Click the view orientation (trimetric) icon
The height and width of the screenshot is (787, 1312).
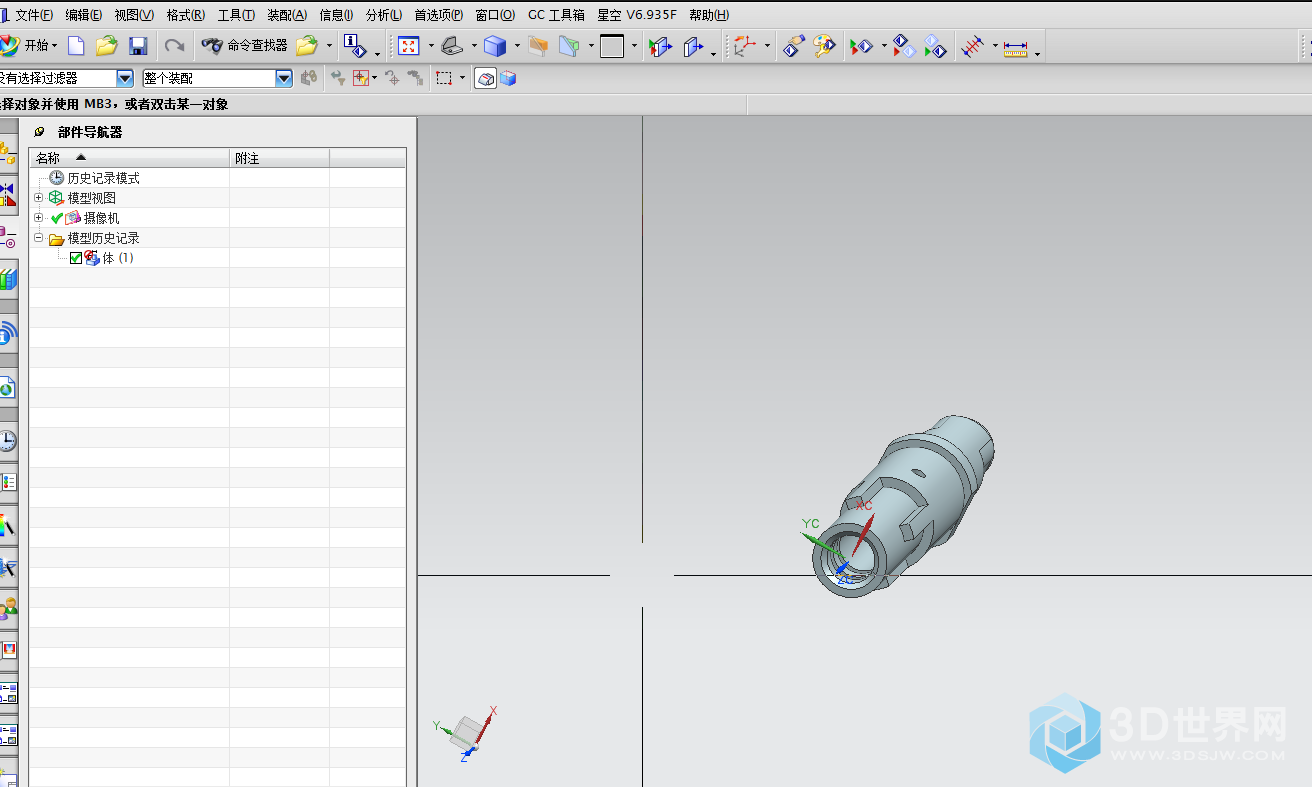[452, 45]
